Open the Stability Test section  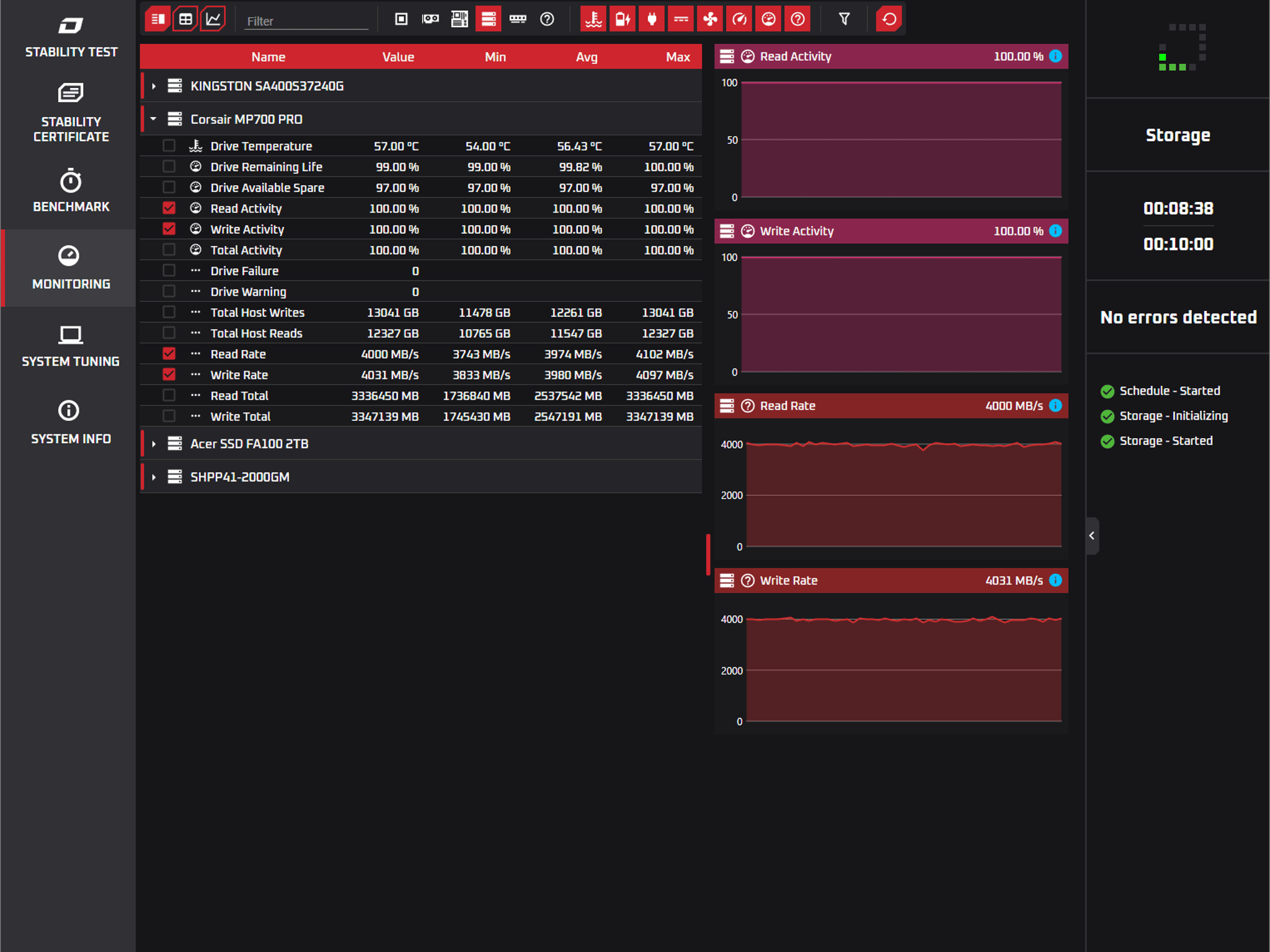pyautogui.click(x=71, y=37)
